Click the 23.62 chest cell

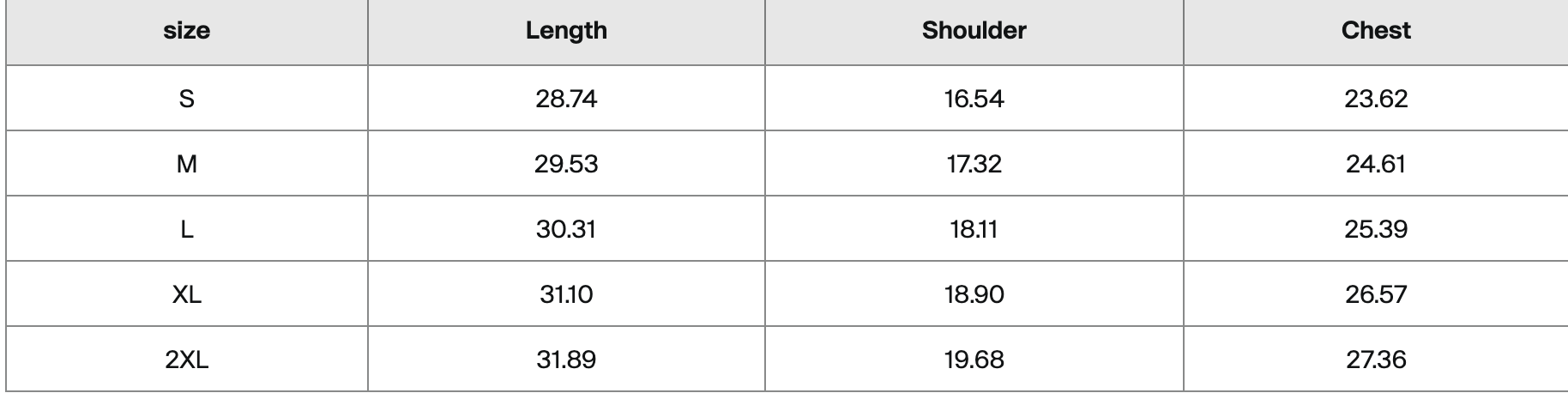pyautogui.click(x=1376, y=98)
